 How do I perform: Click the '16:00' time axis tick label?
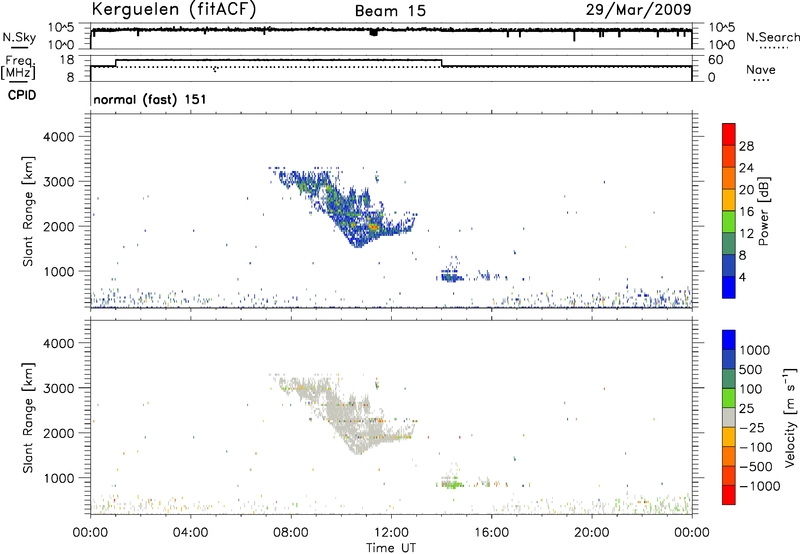point(491,533)
